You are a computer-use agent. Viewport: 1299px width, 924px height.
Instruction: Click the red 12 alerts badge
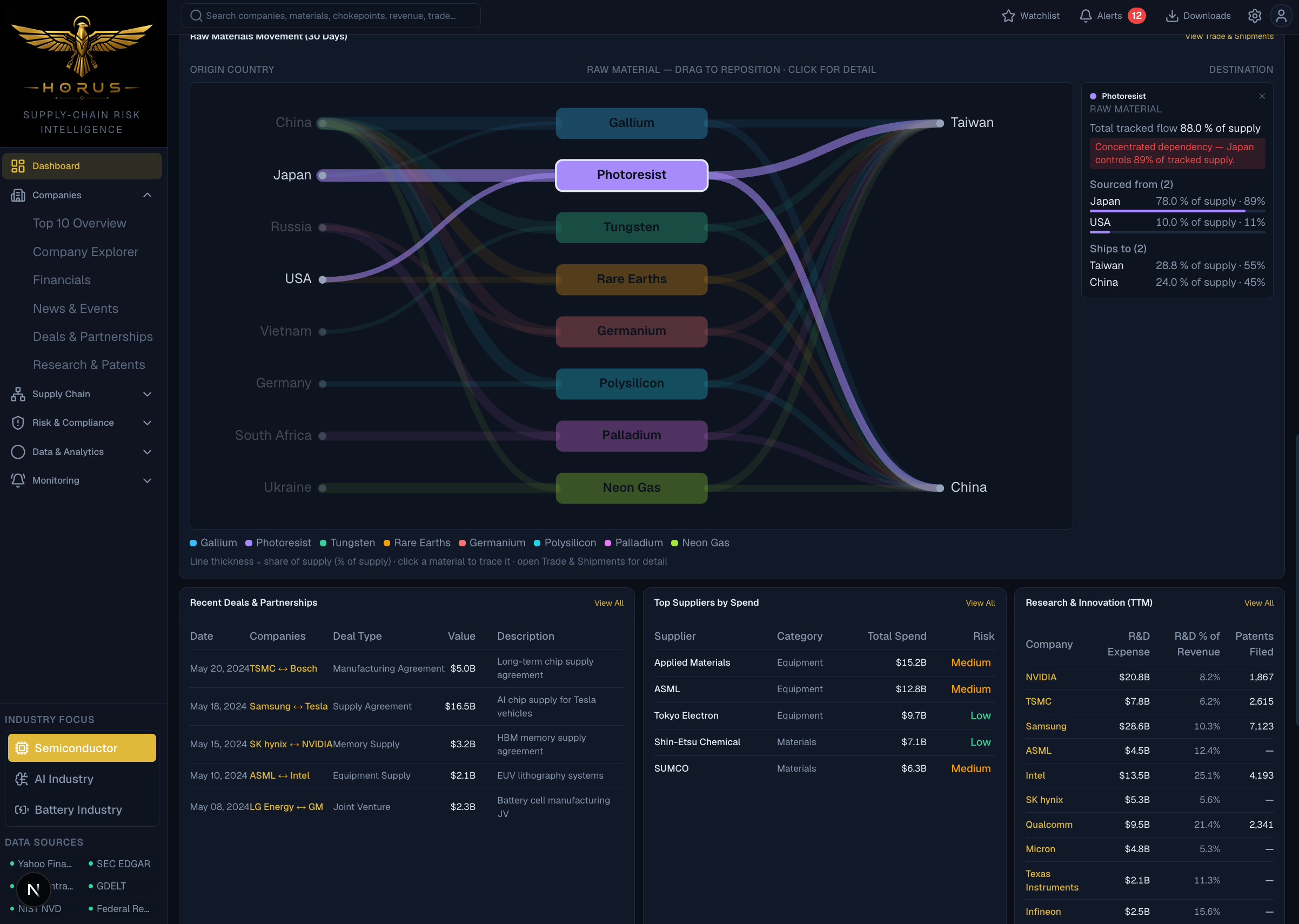[1137, 16]
